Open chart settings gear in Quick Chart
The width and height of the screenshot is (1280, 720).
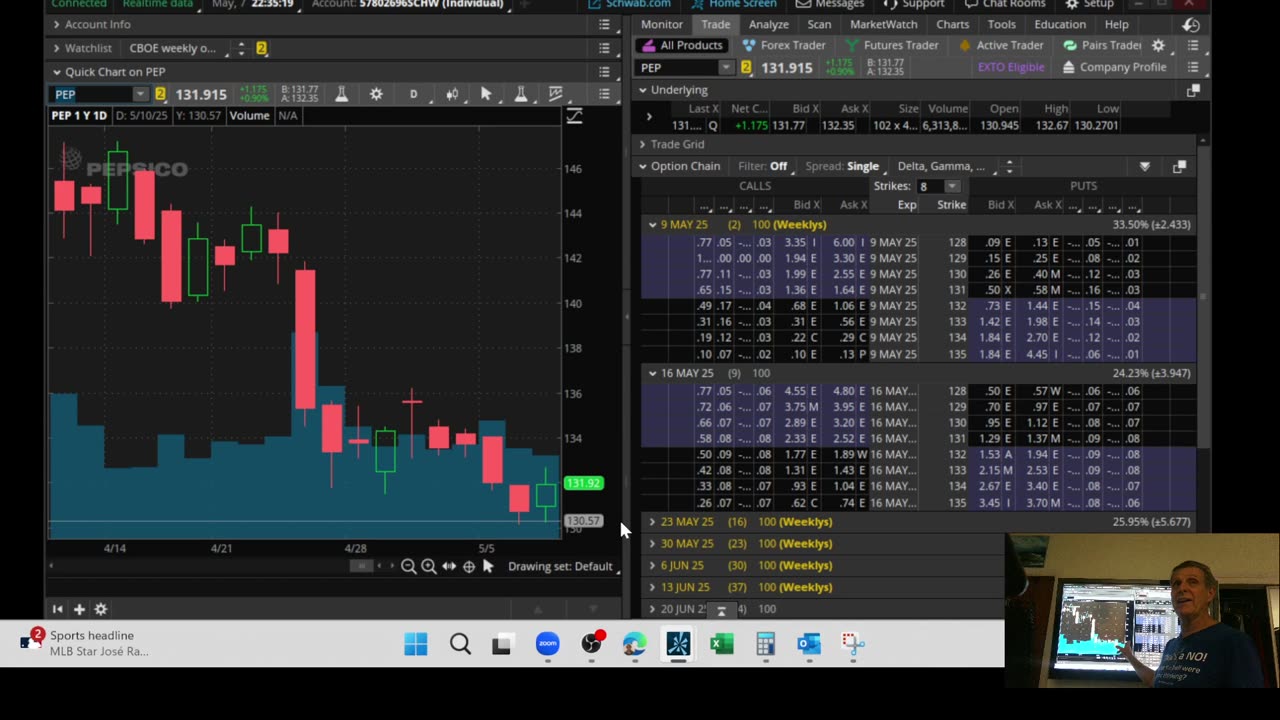point(376,94)
